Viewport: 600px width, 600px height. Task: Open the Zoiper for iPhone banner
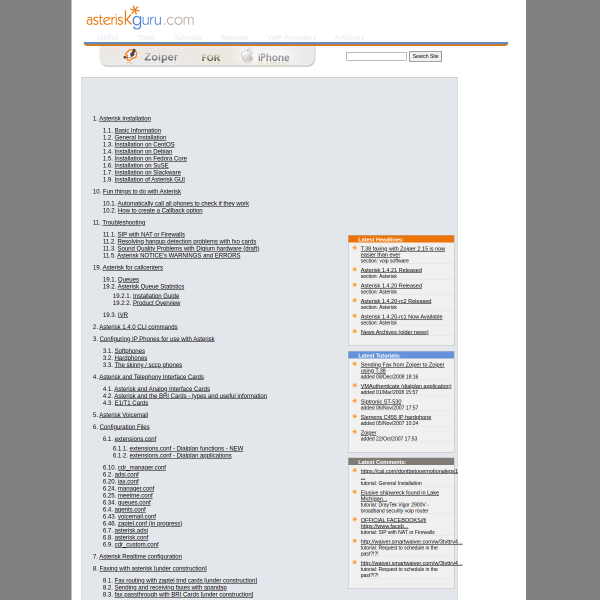tap(207, 57)
